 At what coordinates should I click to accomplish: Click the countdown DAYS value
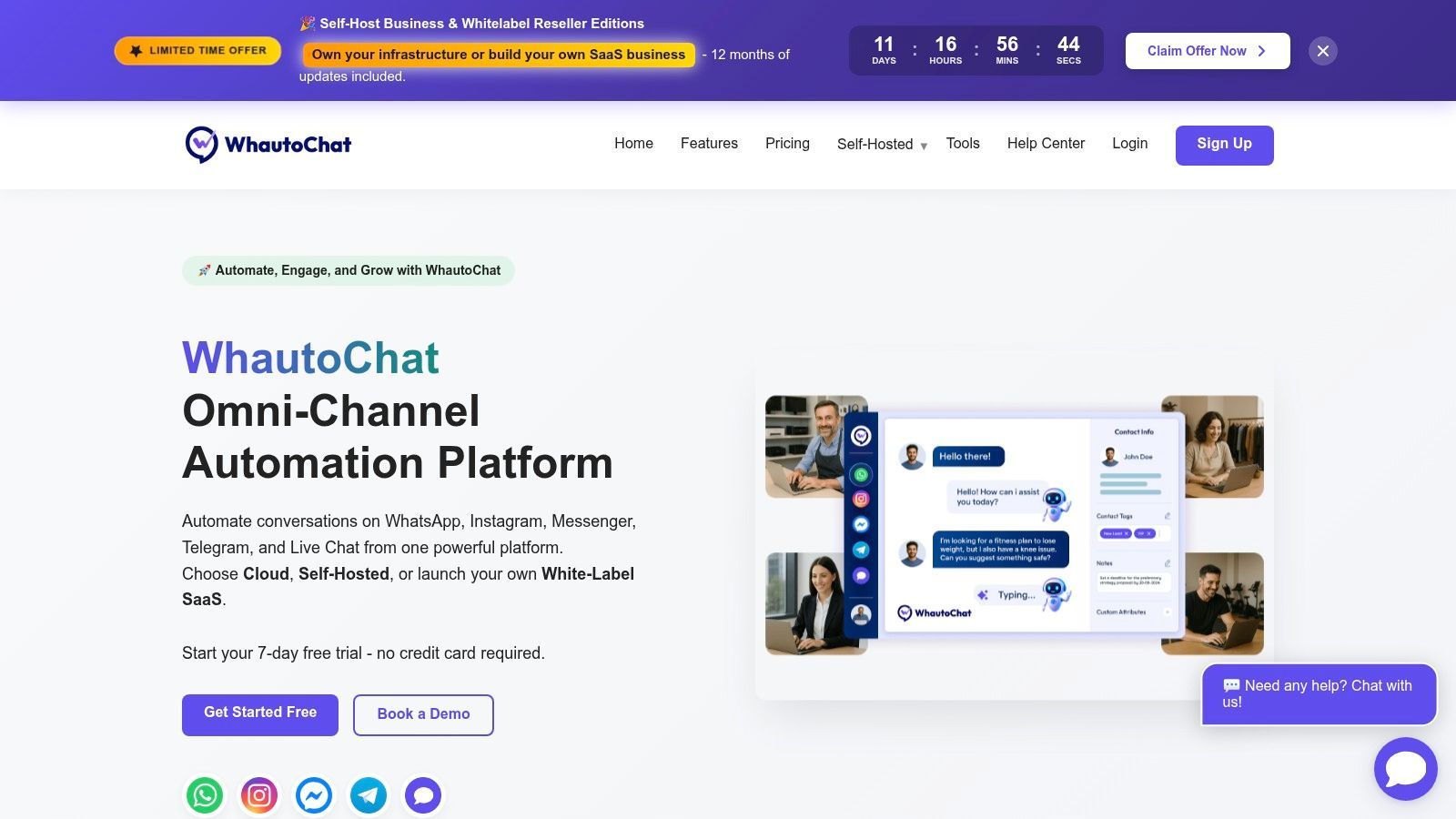click(884, 45)
